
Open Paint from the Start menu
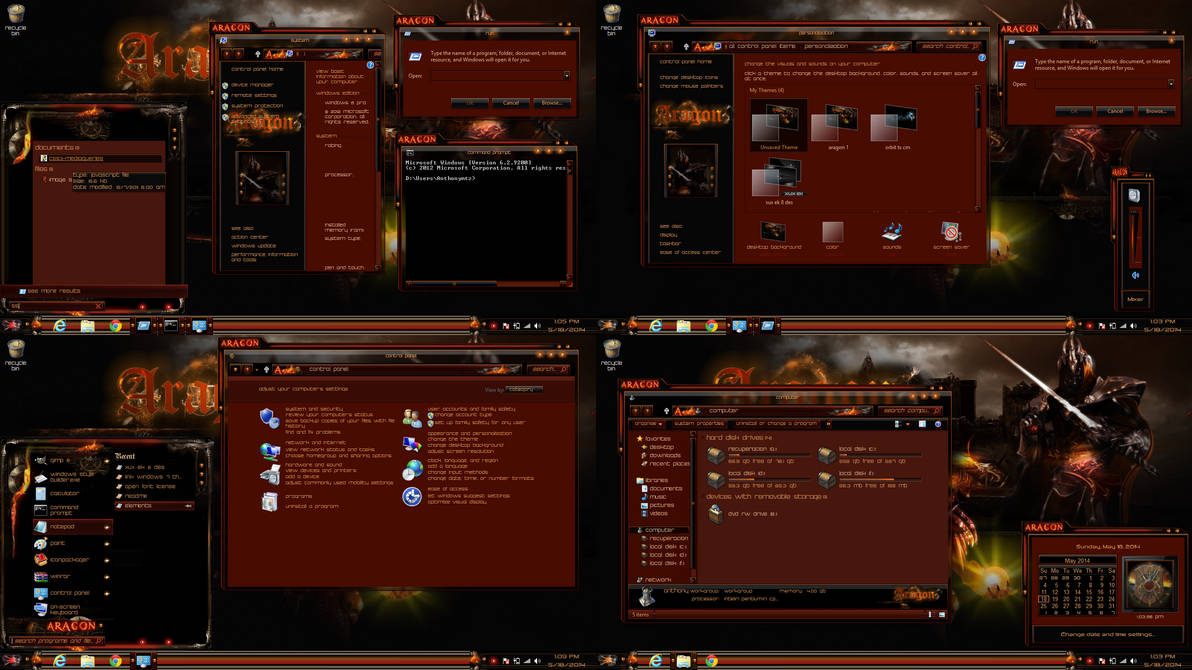click(57, 544)
